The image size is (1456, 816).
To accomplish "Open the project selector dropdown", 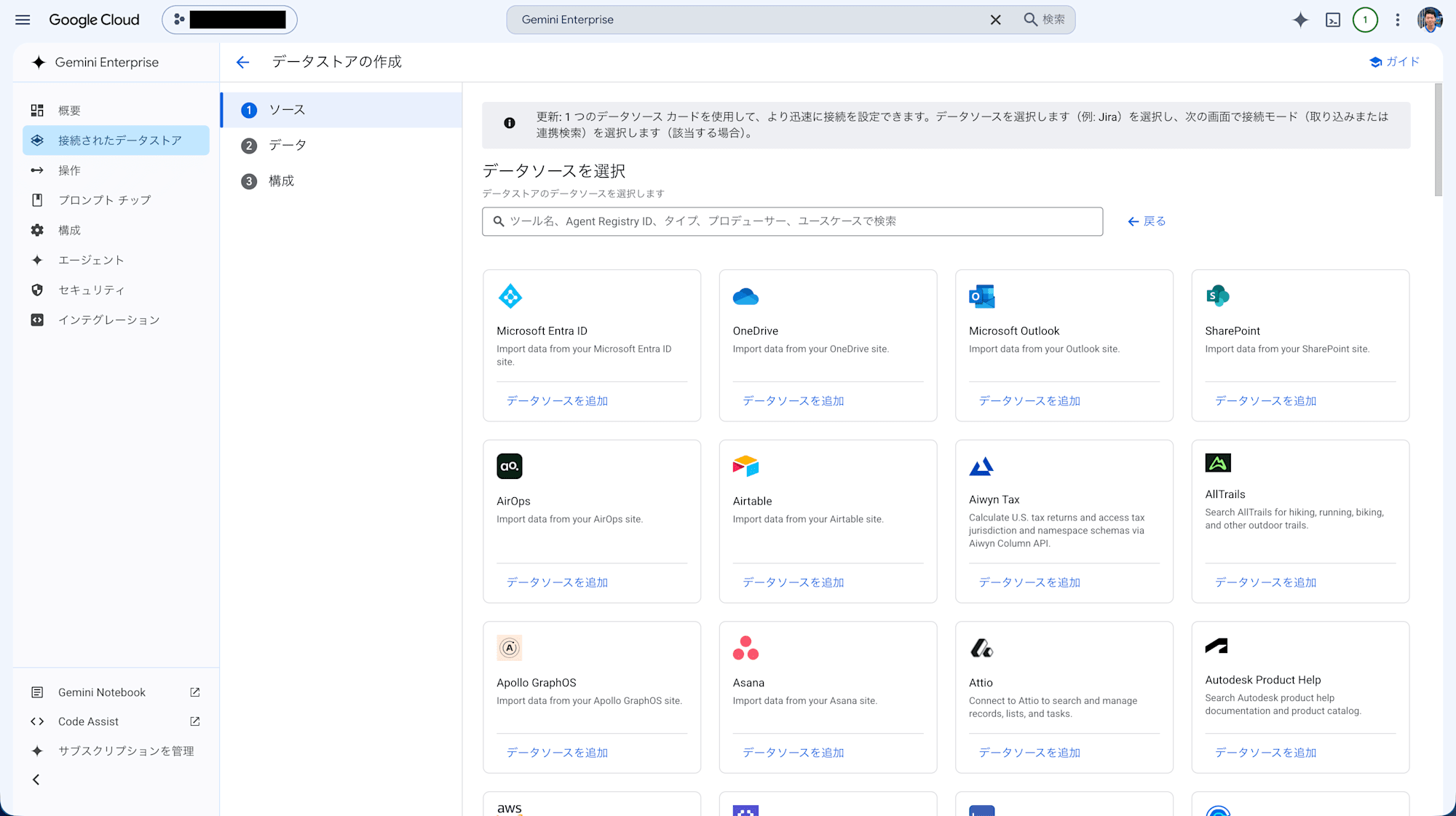I will pos(229,20).
